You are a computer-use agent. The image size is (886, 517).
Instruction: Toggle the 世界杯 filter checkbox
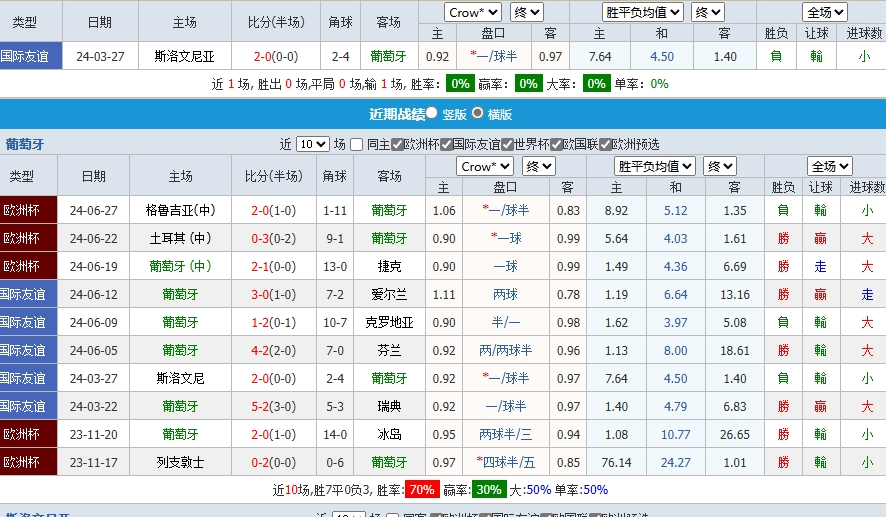(x=508, y=144)
